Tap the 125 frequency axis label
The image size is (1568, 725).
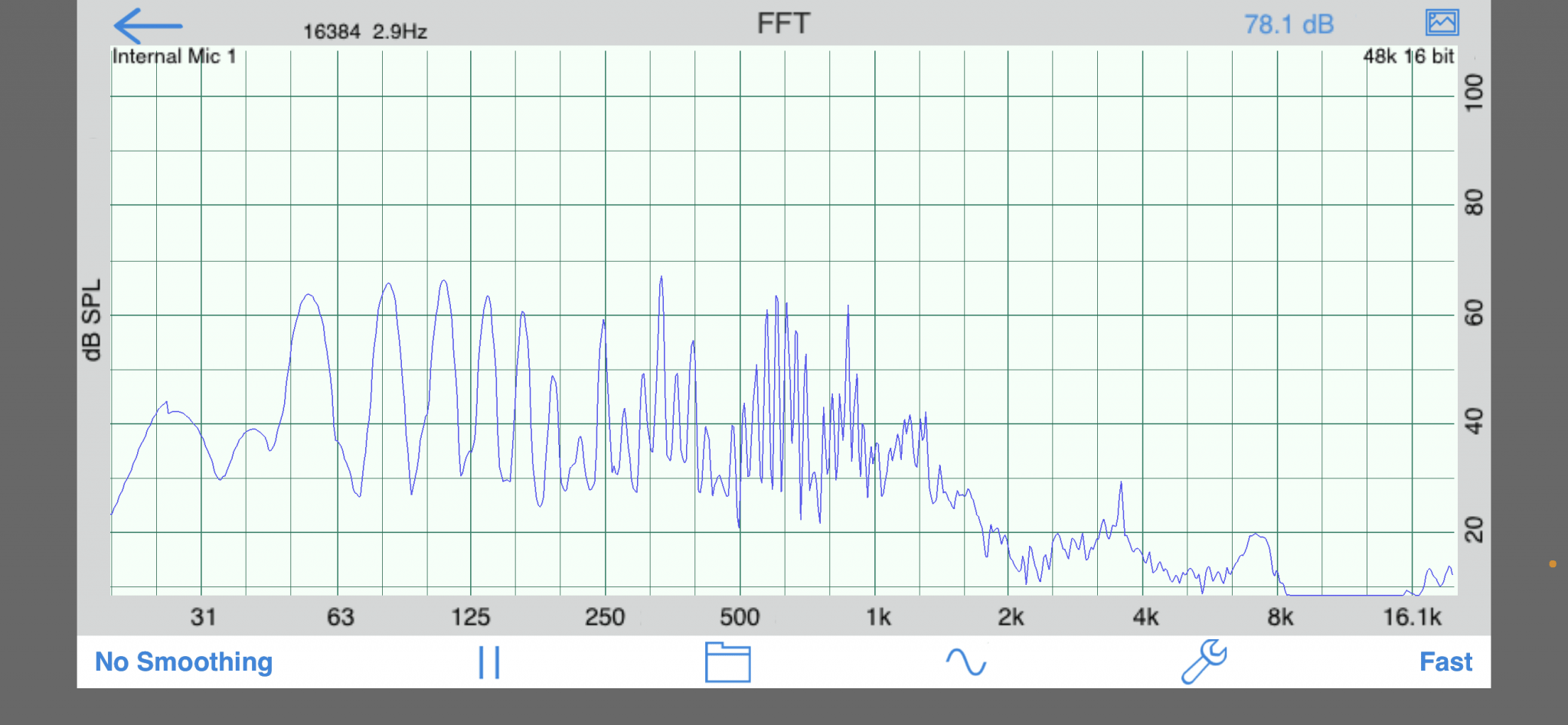(470, 617)
